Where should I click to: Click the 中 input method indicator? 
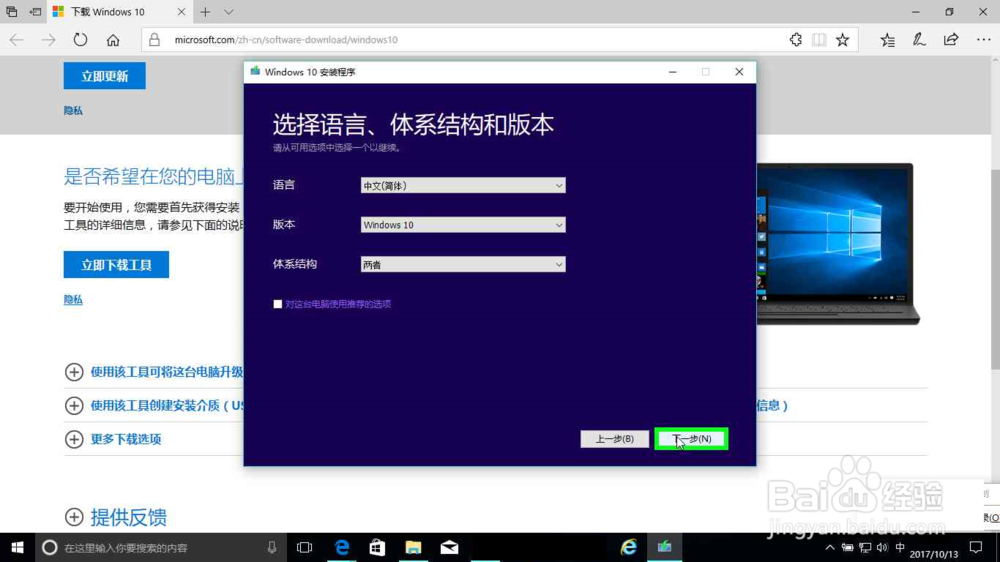point(900,547)
